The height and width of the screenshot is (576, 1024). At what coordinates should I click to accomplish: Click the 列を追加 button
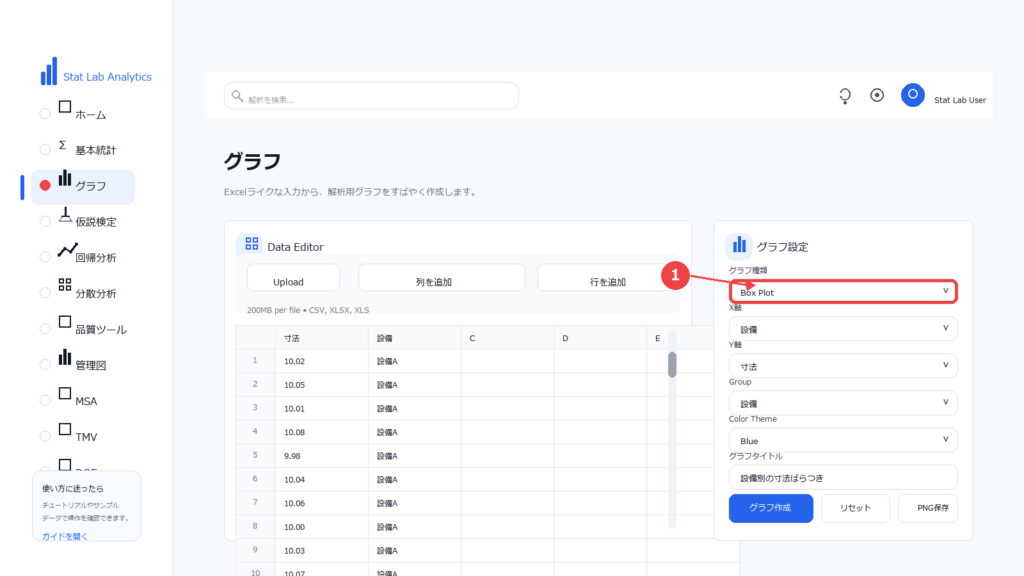pyautogui.click(x=441, y=278)
